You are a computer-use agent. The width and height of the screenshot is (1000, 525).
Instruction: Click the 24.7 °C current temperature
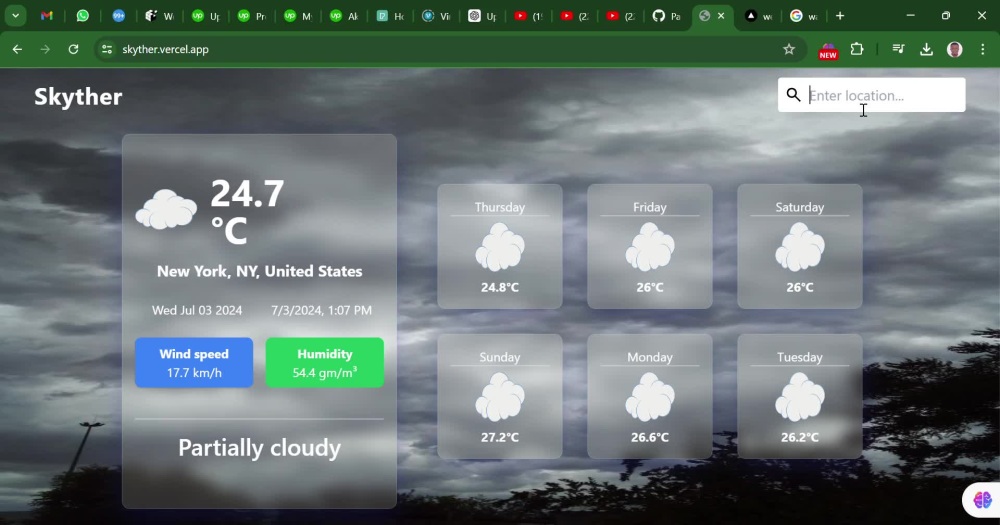click(247, 211)
